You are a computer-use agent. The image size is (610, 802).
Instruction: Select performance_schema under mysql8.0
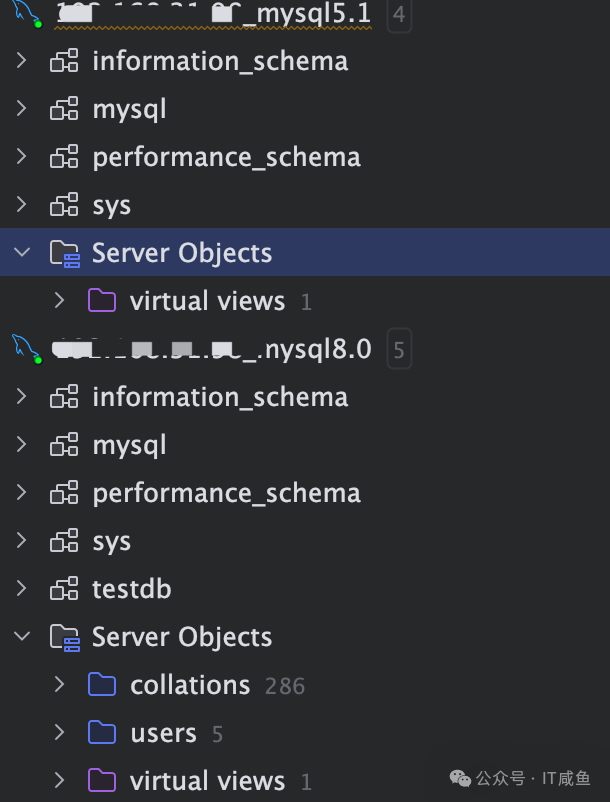(x=226, y=493)
